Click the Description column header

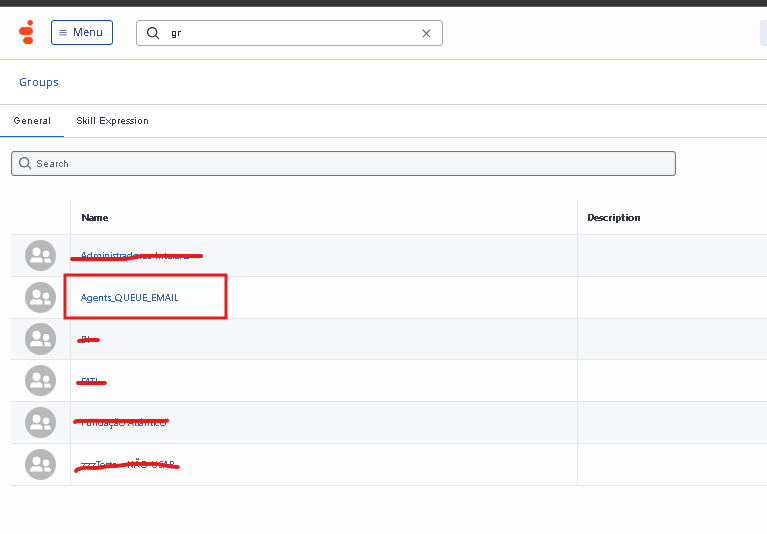[x=613, y=217]
